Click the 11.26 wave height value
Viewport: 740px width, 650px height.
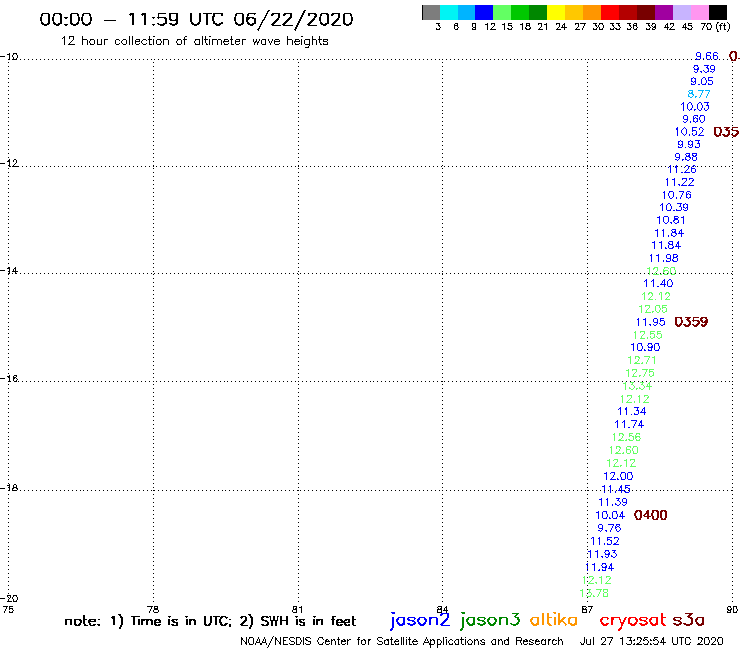pyautogui.click(x=682, y=169)
